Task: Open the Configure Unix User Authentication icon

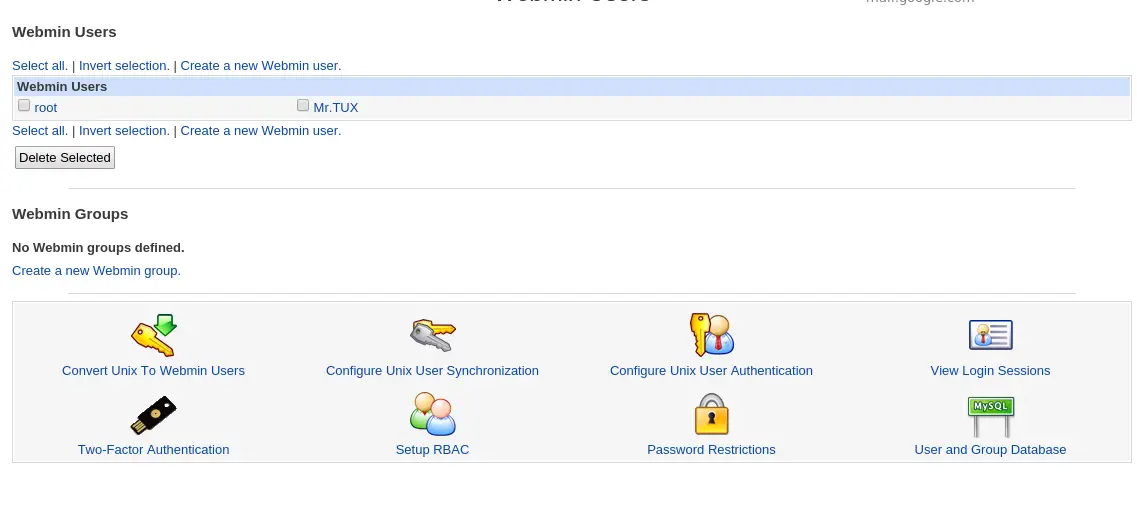Action: [711, 335]
